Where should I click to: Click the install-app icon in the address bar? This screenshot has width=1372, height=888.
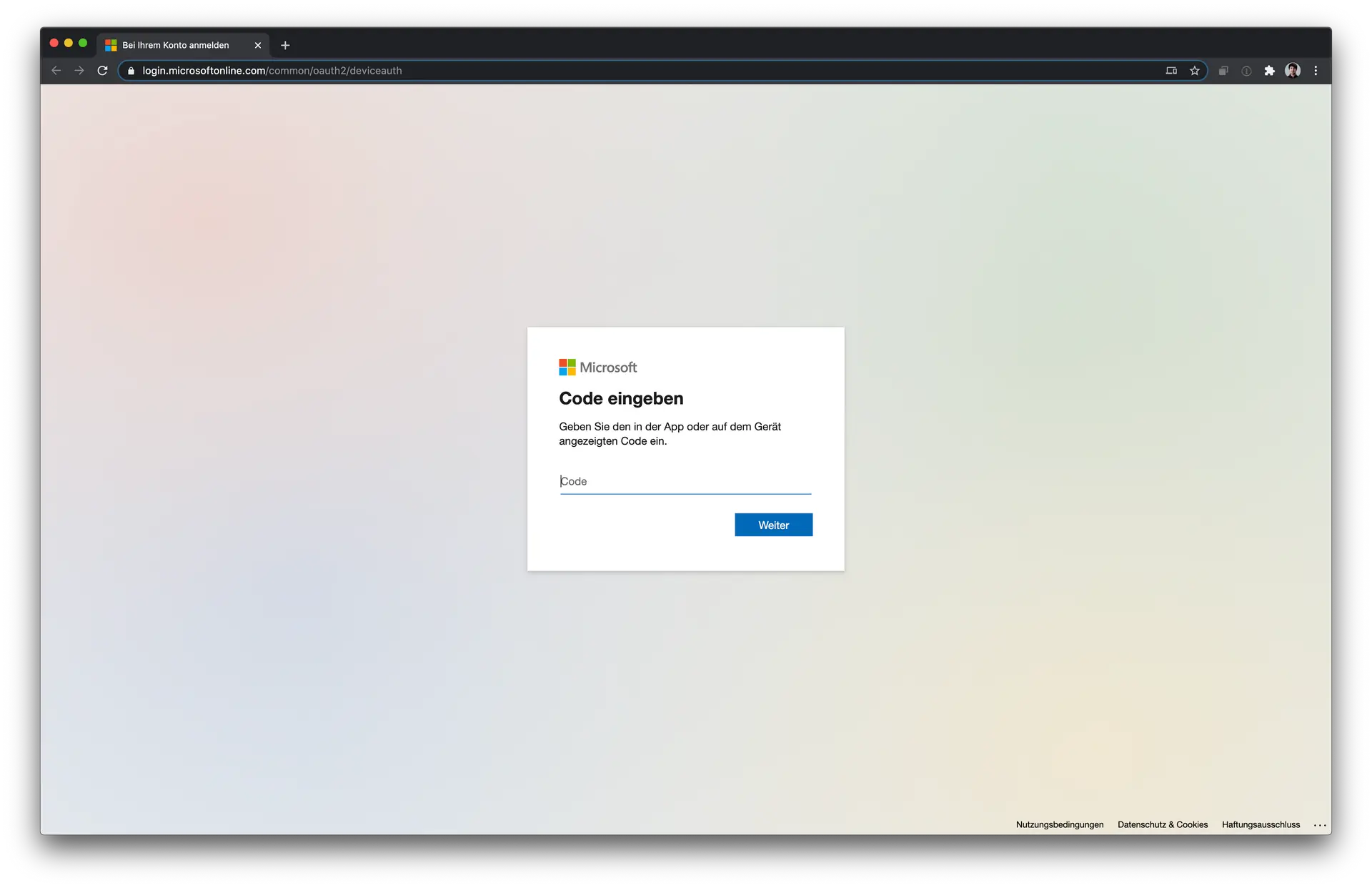point(1171,70)
